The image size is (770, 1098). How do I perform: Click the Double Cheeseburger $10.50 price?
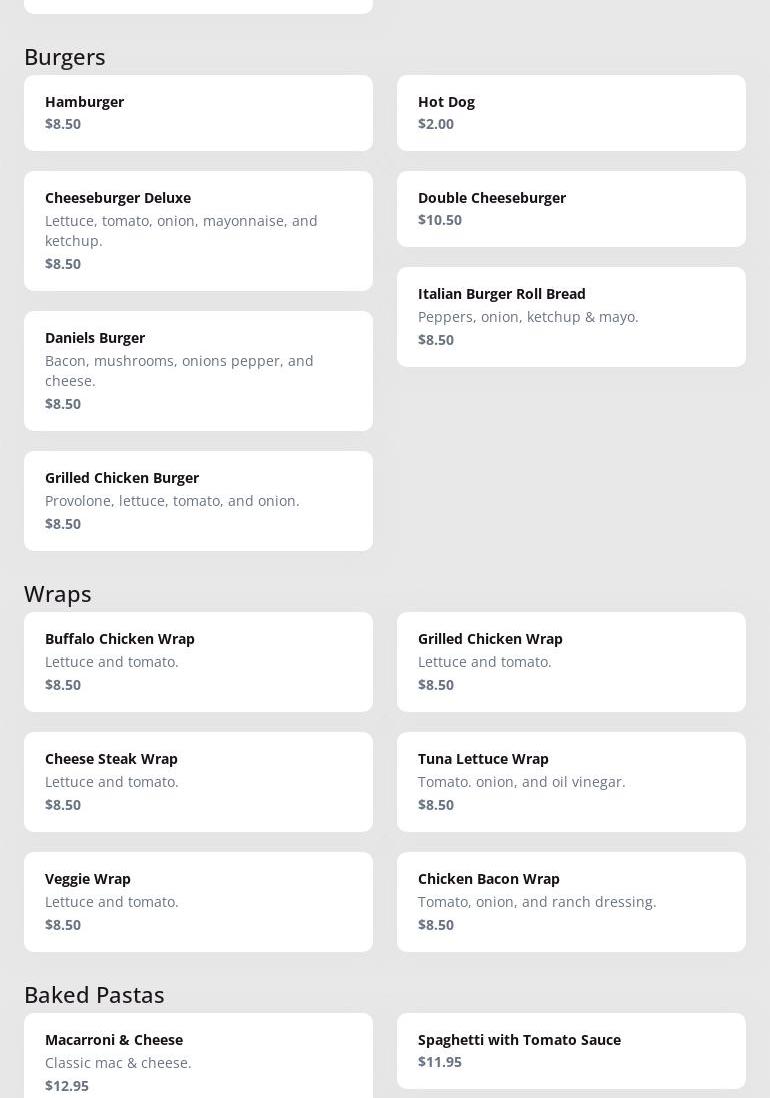(440, 220)
